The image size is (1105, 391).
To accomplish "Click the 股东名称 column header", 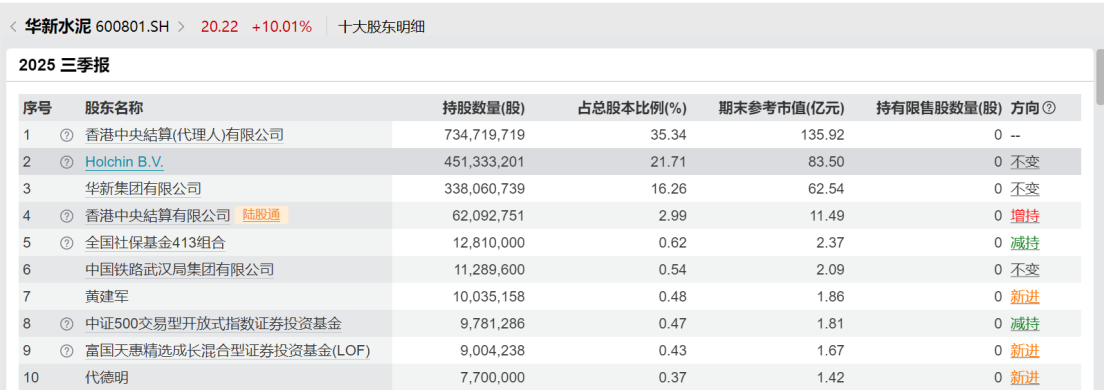I will pos(114,108).
